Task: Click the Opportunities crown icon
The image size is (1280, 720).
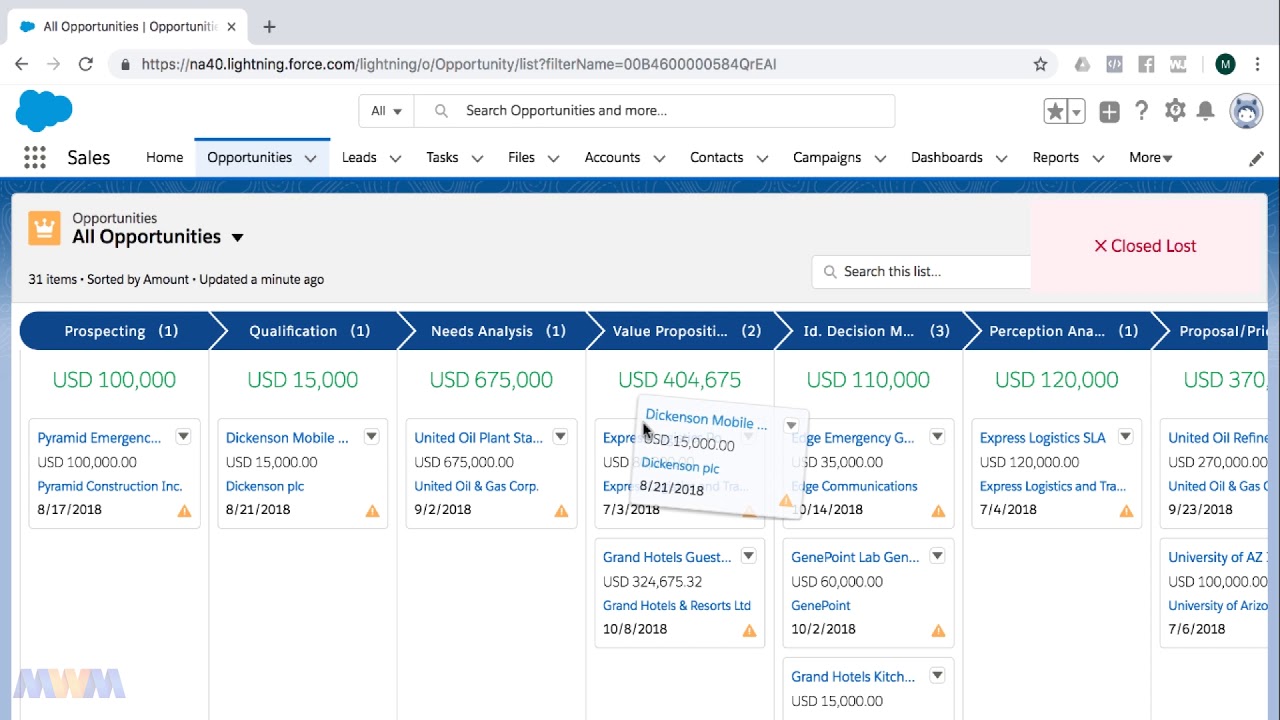Action: tap(44, 228)
